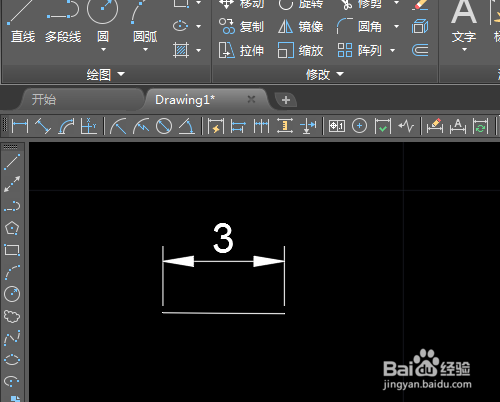This screenshot has height=402, width=500.
Task: Open the 阵列 array dropdown arrow
Action: (x=393, y=51)
